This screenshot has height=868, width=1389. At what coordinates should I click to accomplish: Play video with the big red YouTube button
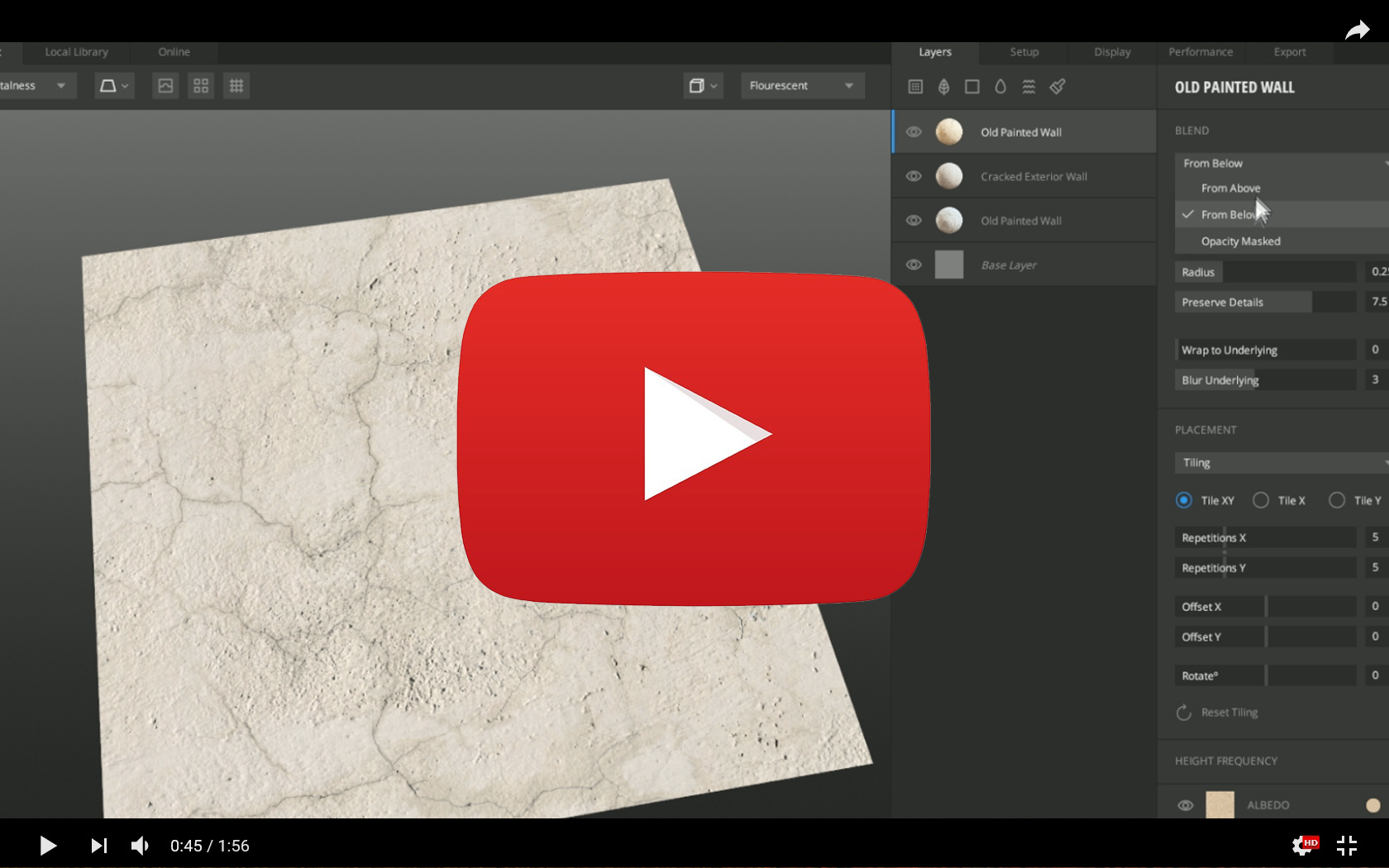tap(694, 438)
